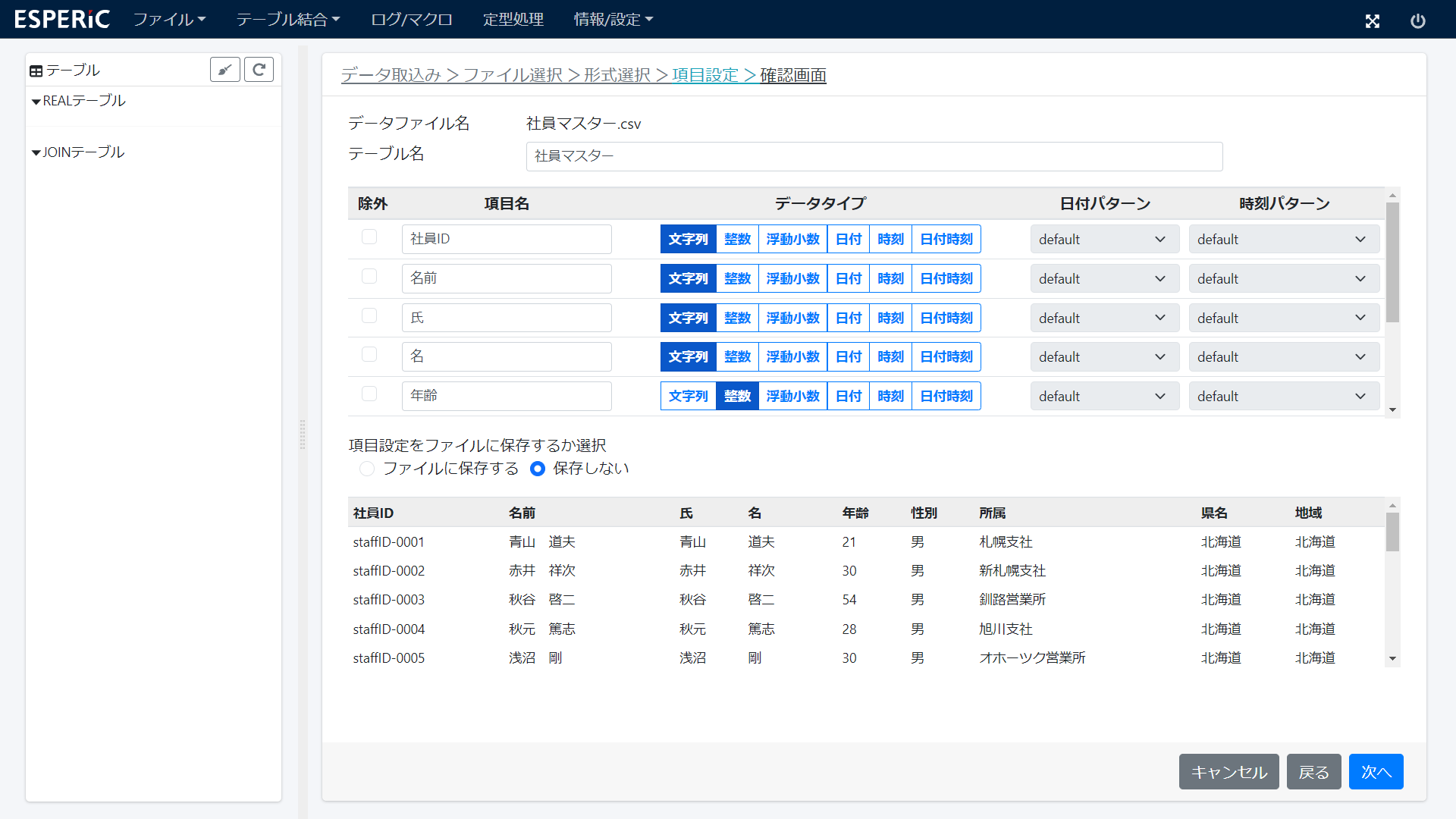Collapse the REALテーブル tree section
Image resolution: width=1456 pixels, height=819 pixels.
[x=36, y=100]
